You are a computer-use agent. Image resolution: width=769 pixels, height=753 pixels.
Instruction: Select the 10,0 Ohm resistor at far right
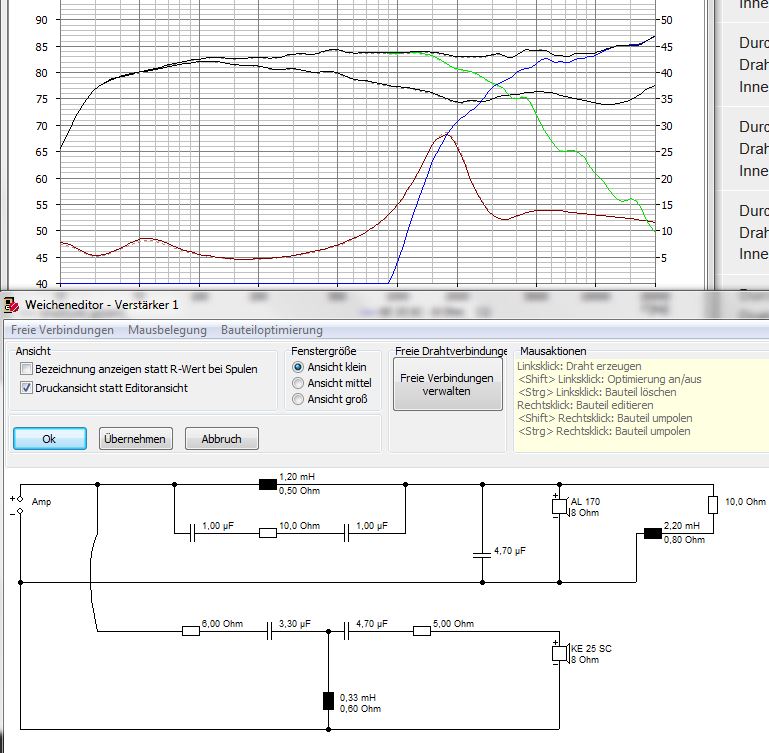713,505
